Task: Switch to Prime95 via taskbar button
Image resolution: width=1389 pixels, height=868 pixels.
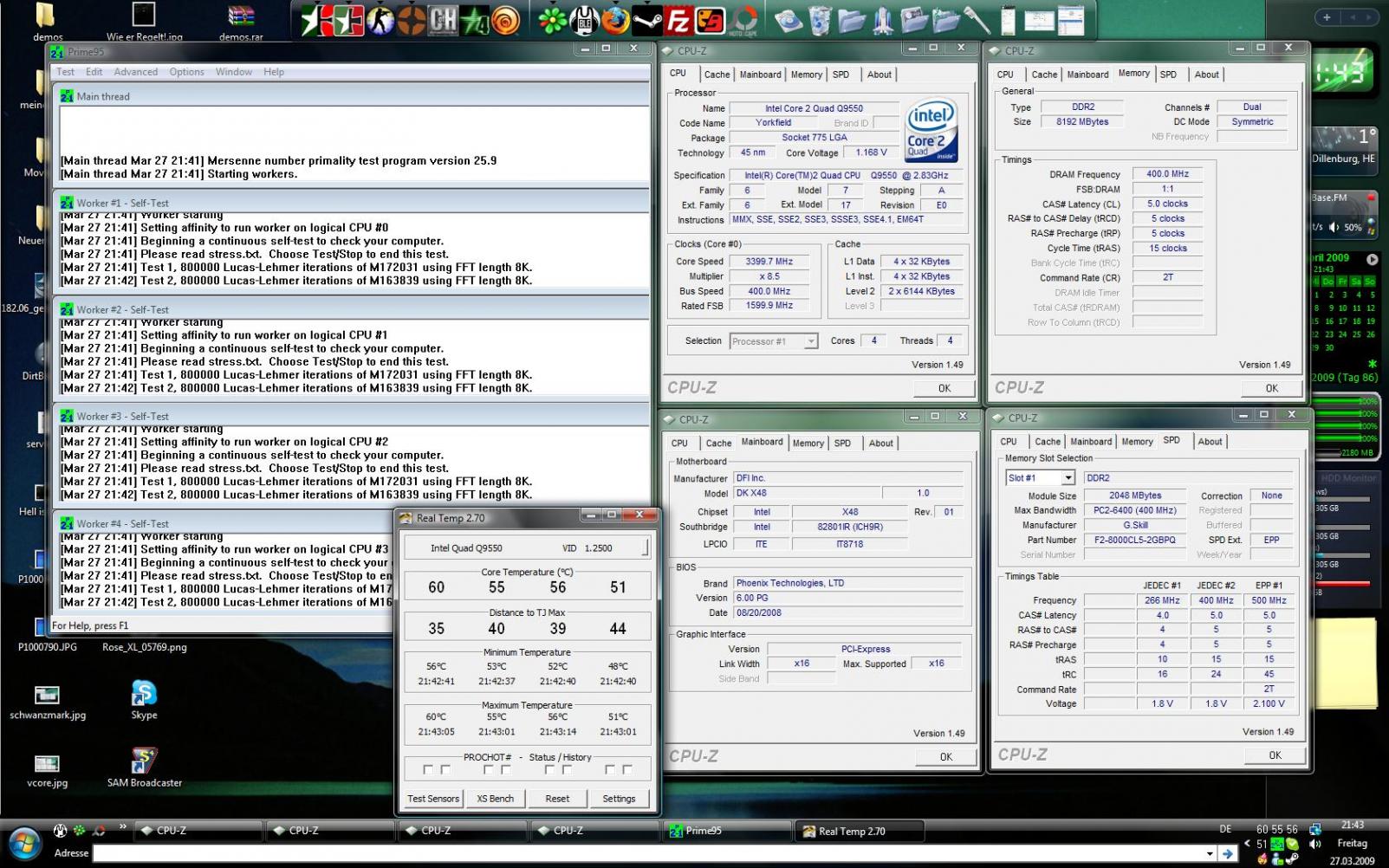Action: click(x=726, y=831)
